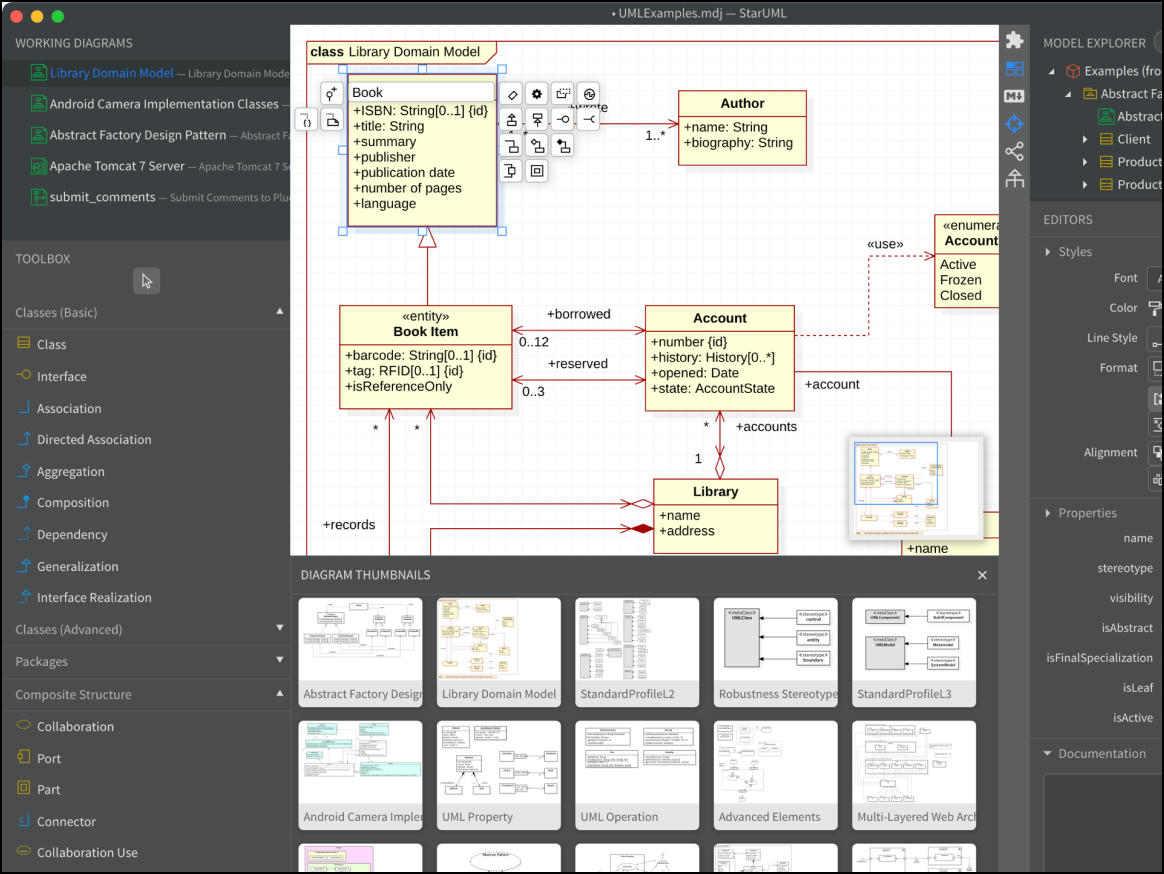Click the hierarchy tree icon in sidebar
This screenshot has width=1164, height=874.
tap(1014, 179)
